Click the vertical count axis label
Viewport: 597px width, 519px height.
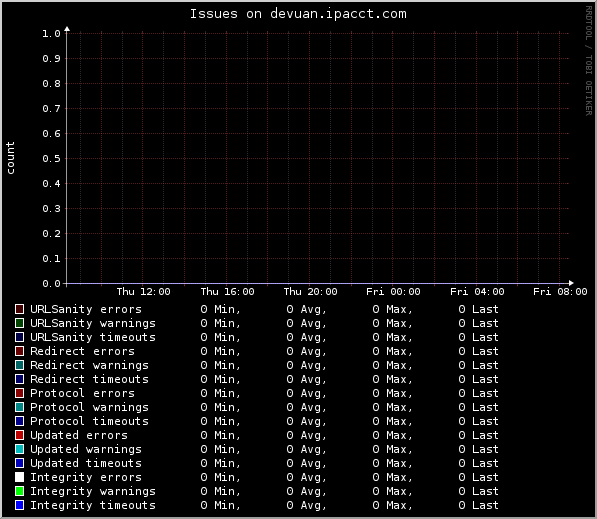click(10, 158)
